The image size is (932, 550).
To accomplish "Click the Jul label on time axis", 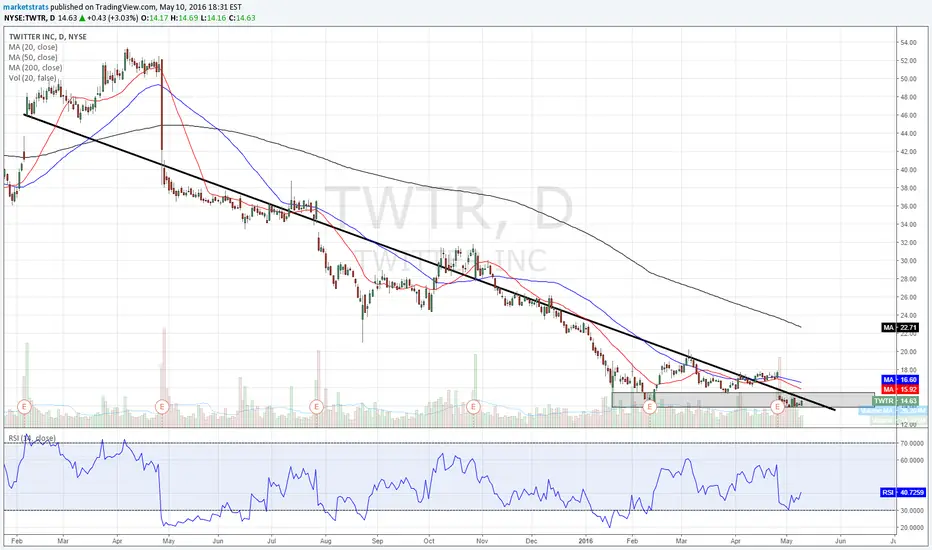I will pos(271,541).
